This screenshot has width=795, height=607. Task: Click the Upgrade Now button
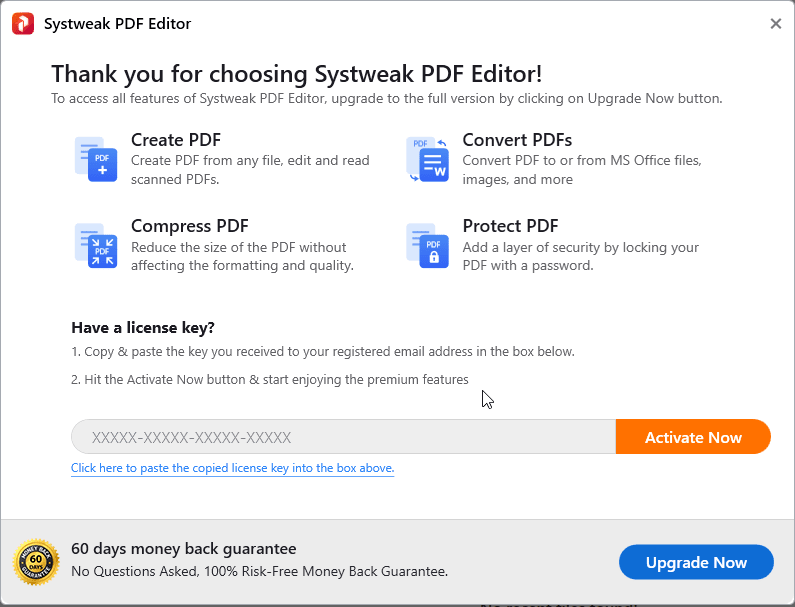pyautogui.click(x=696, y=562)
